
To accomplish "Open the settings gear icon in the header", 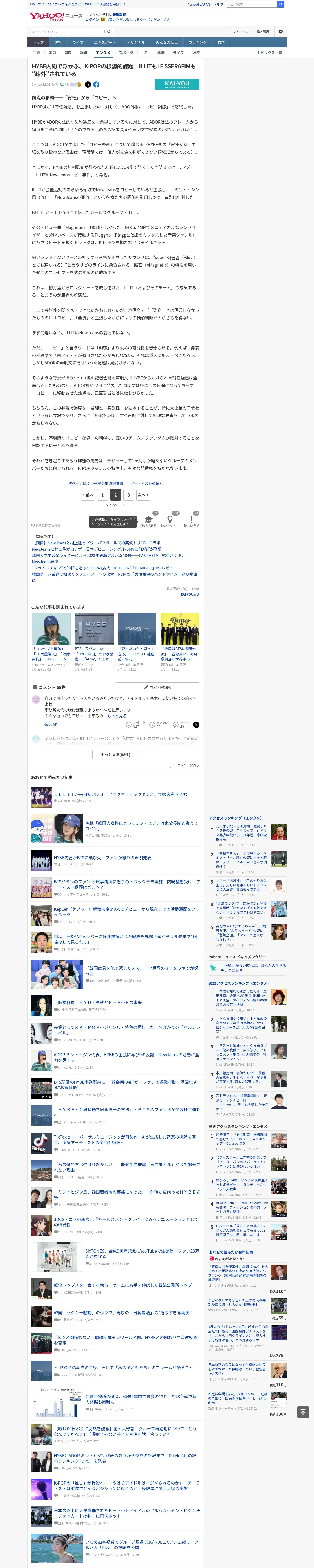I will click(x=281, y=32).
